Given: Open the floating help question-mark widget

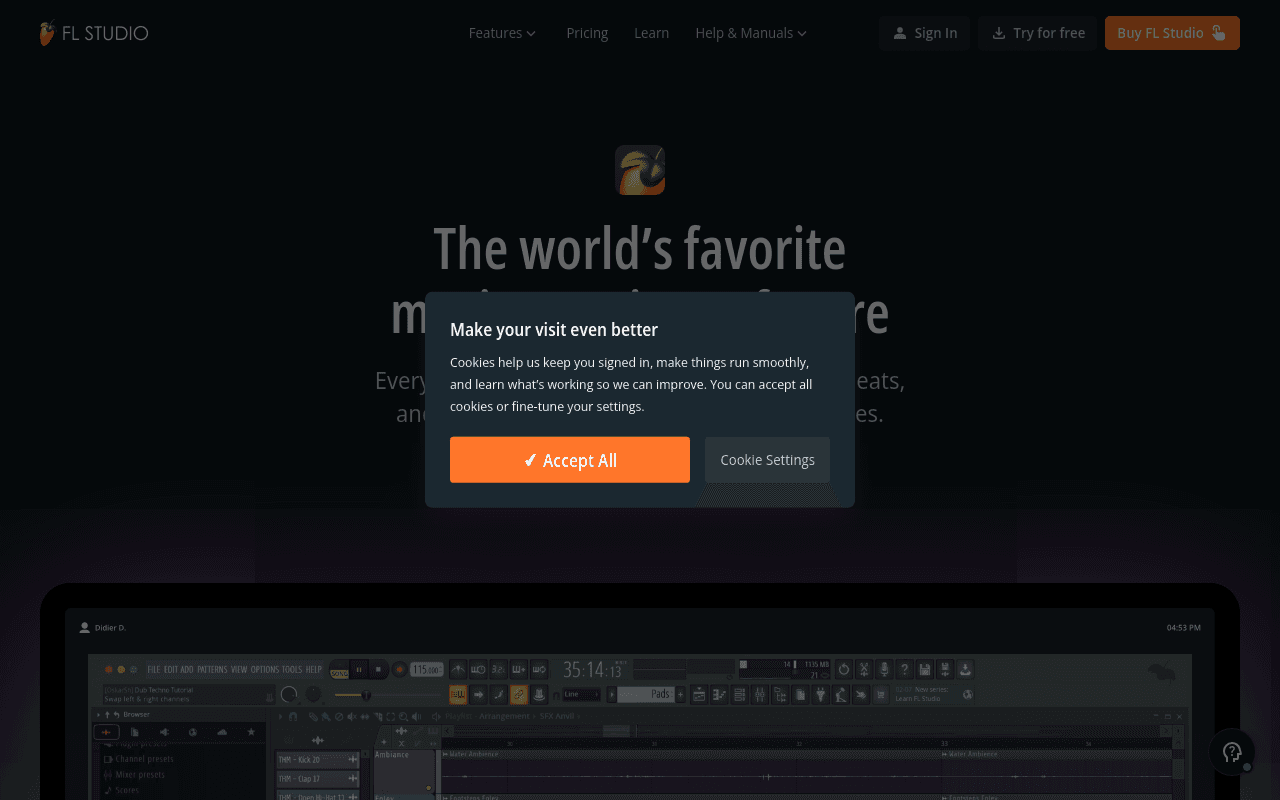Looking at the screenshot, I should (x=1233, y=752).
